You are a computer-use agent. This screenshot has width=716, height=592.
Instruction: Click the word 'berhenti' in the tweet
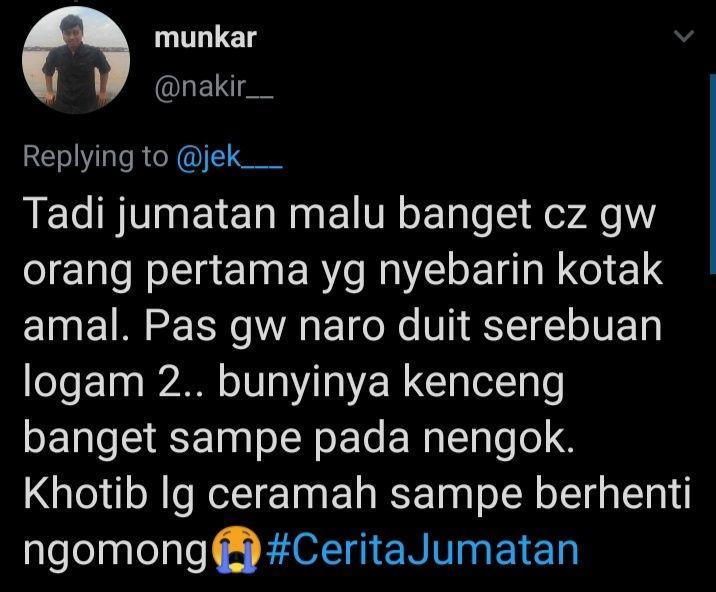[613, 494]
